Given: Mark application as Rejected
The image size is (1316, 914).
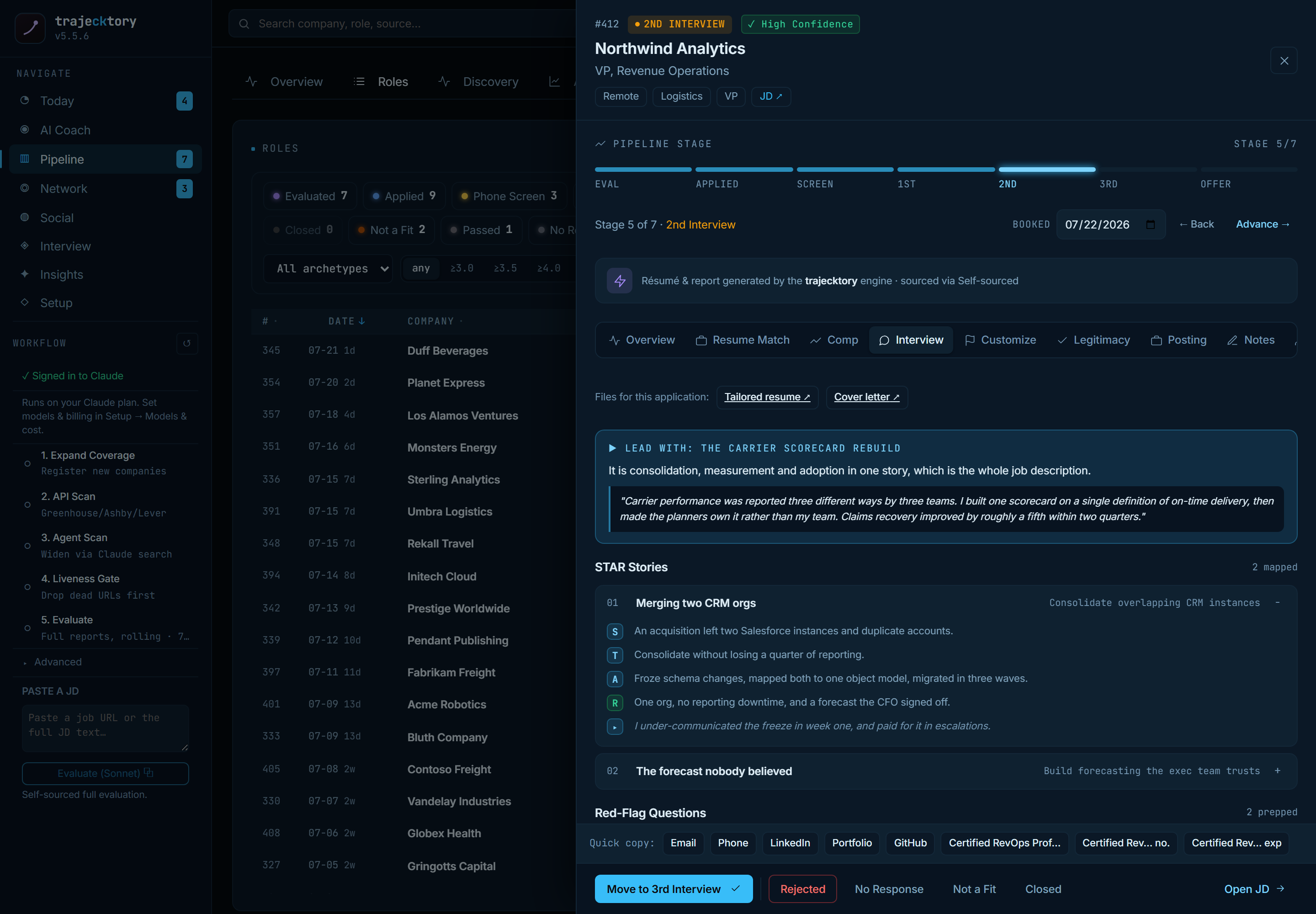Looking at the screenshot, I should point(802,889).
